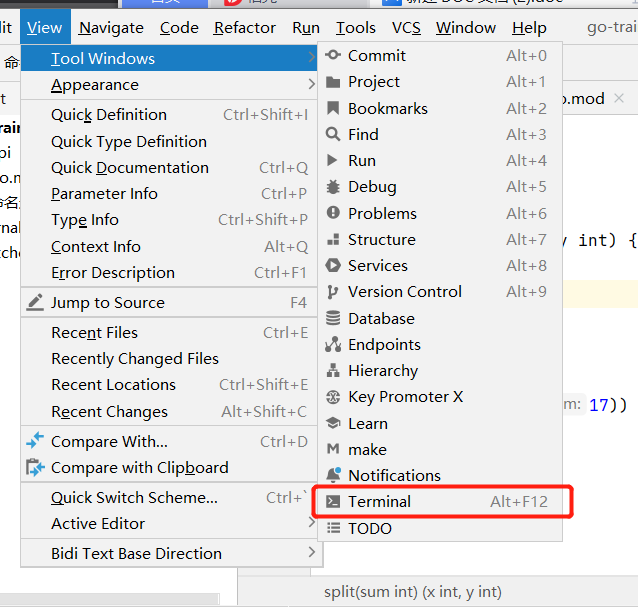Open the Version Control tool window
638x607 pixels.
click(x=405, y=292)
